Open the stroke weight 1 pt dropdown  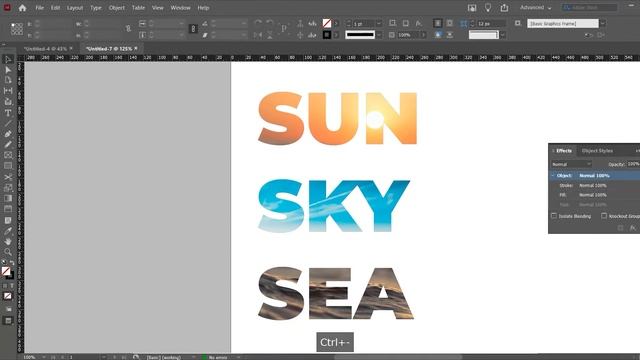tap(379, 24)
